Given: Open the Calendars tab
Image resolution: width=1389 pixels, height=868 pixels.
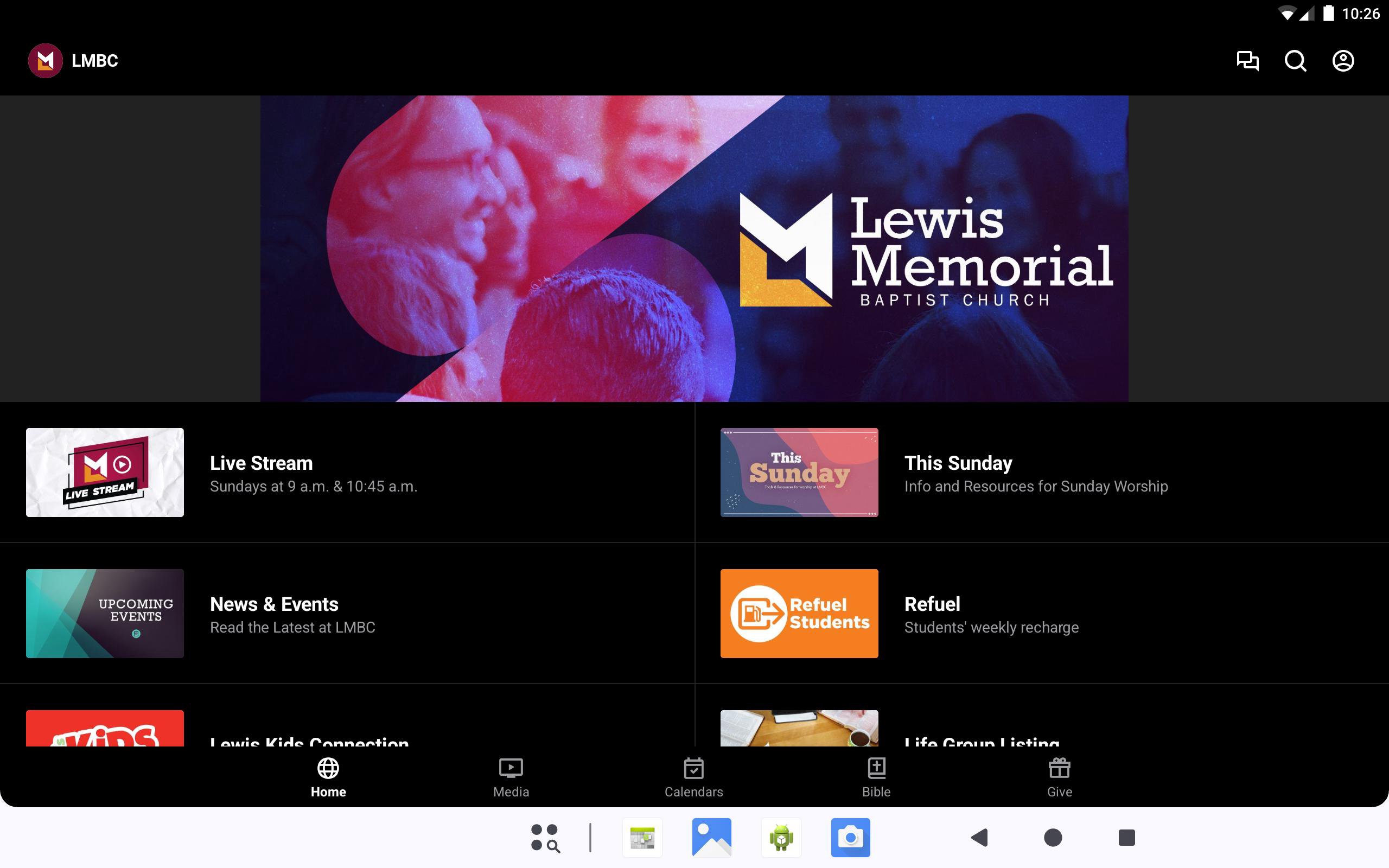Looking at the screenshot, I should pyautogui.click(x=693, y=777).
